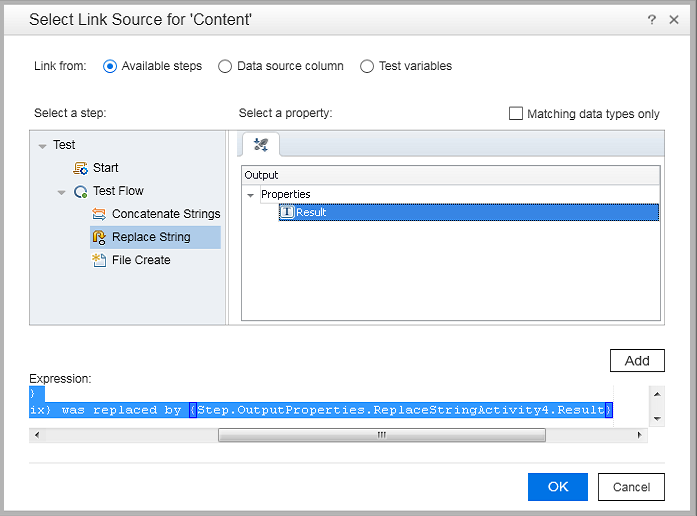Screen dimensions: 697x516
Task: Click the File Create step icon
Action: pyautogui.click(x=99, y=260)
